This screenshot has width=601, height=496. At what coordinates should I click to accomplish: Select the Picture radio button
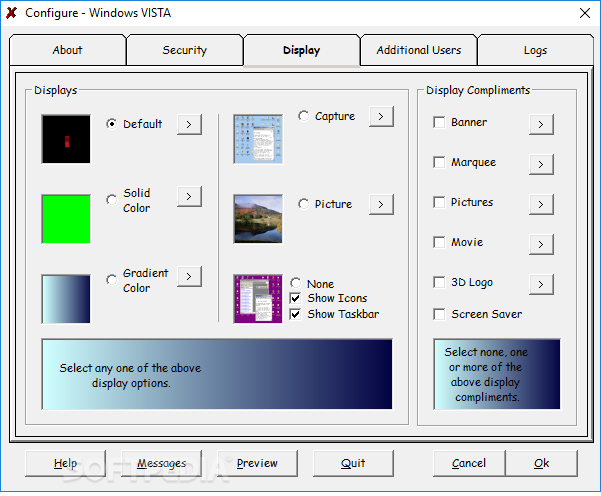point(304,204)
